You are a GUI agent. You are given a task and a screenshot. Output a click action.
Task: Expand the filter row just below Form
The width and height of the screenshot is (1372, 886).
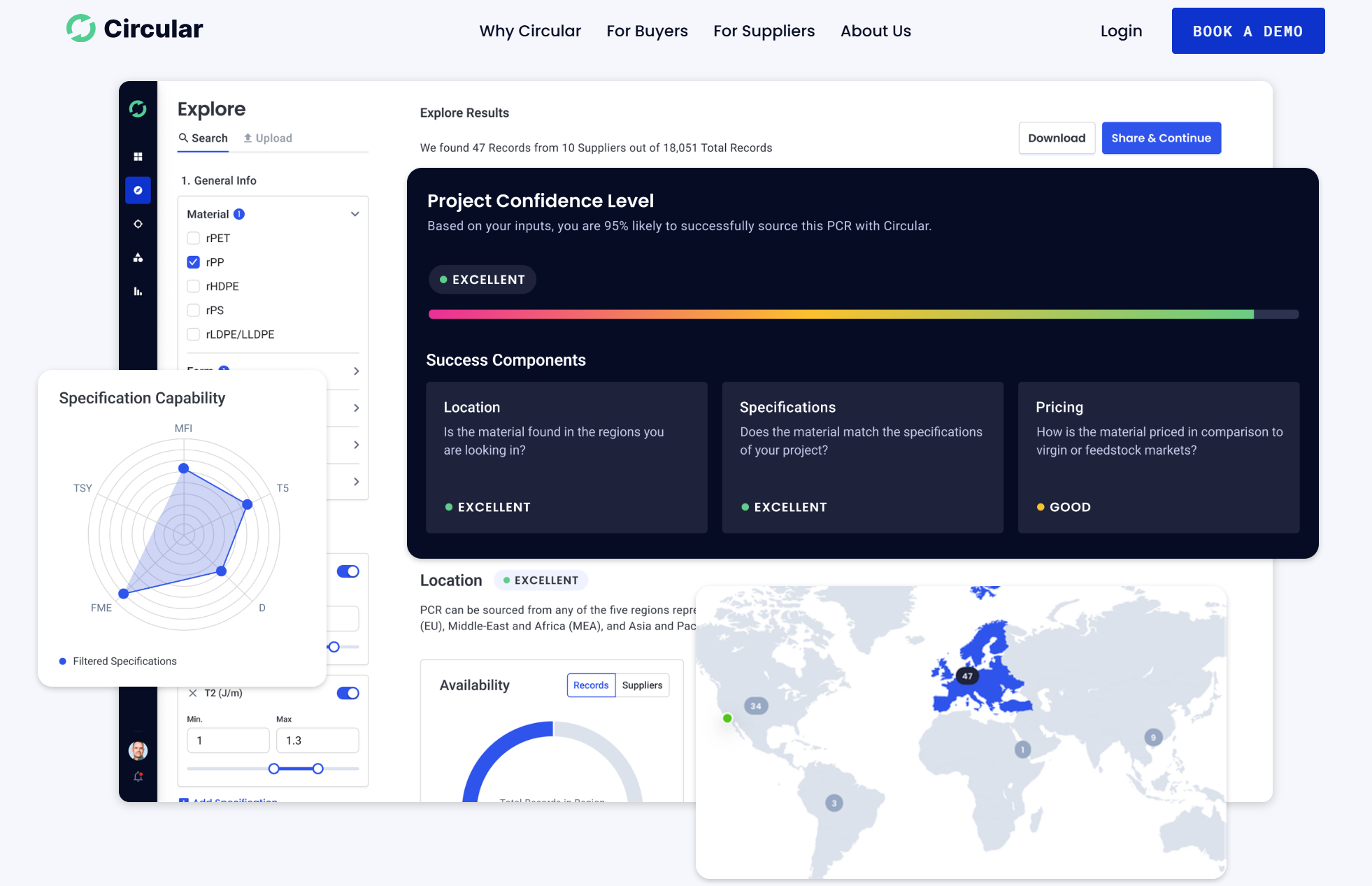click(356, 408)
